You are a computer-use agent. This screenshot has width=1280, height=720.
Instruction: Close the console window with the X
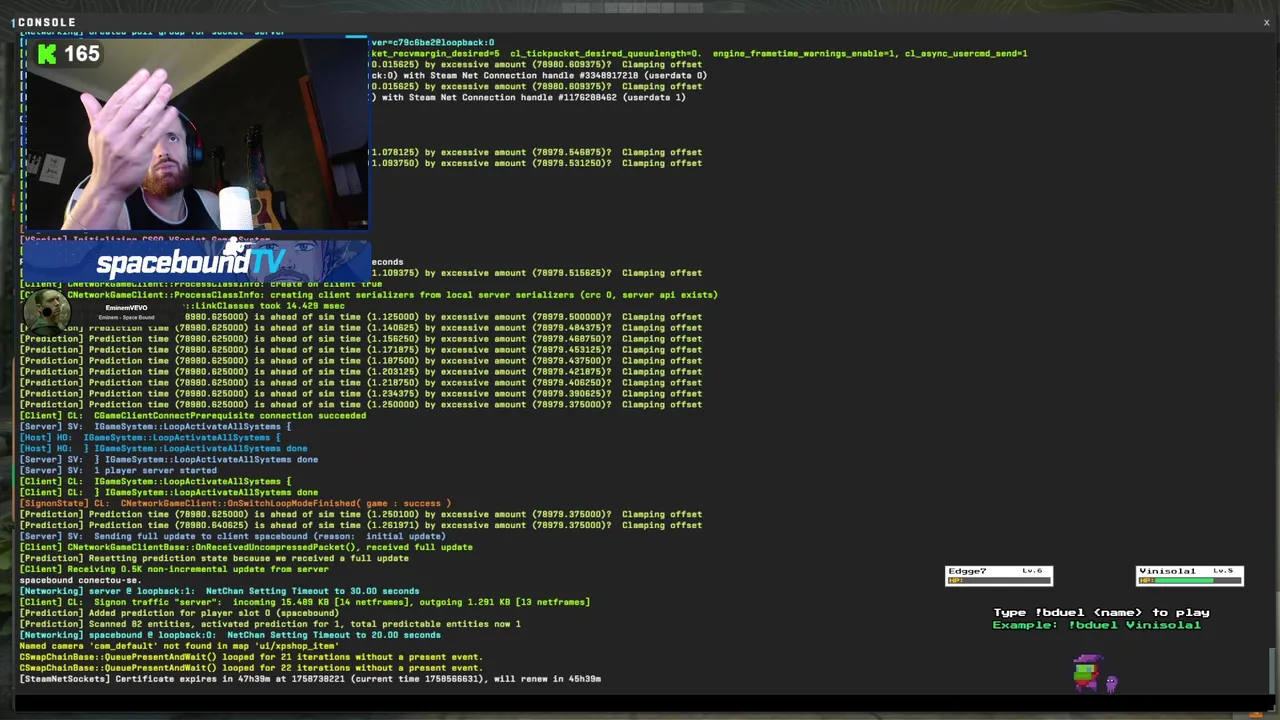pos(1266,22)
